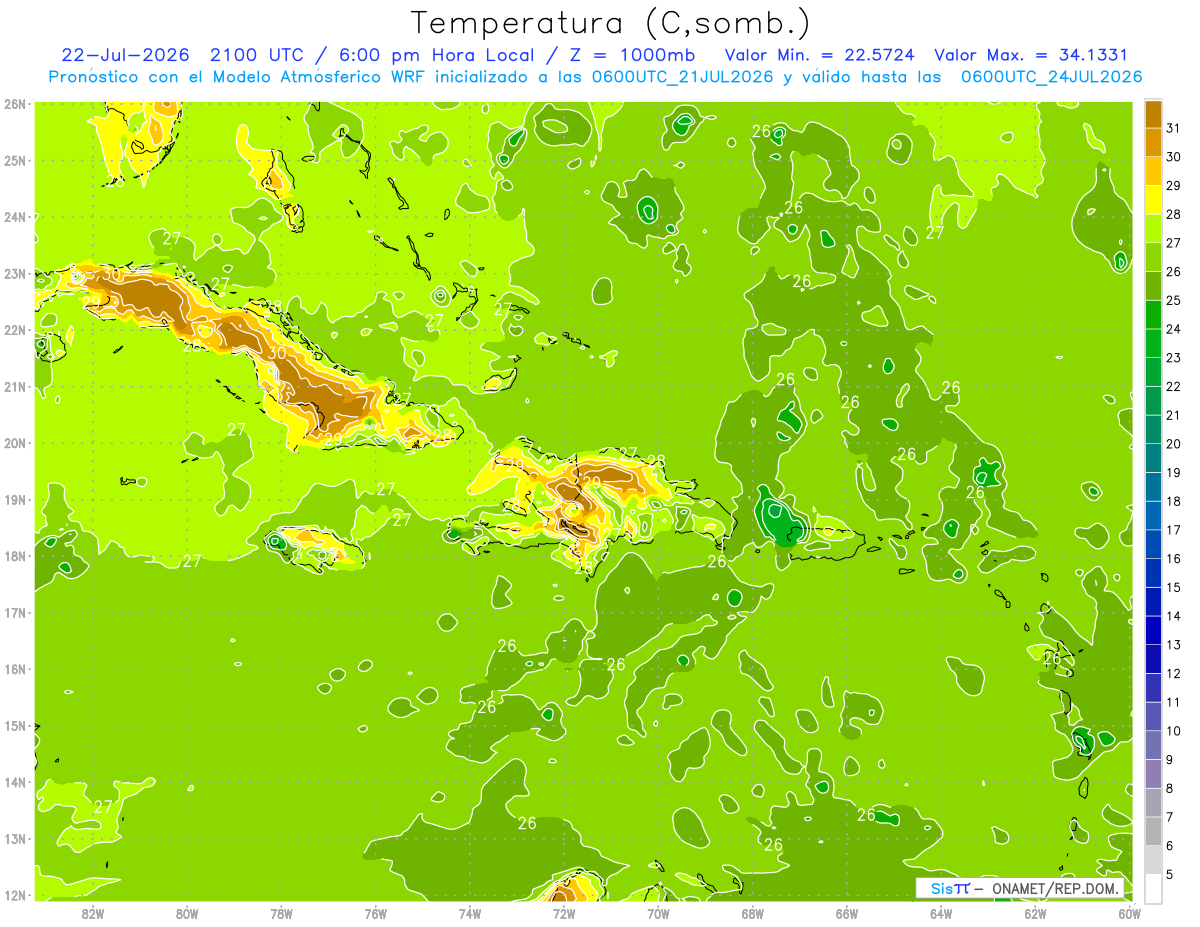This screenshot has height=927, width=1200.
Task: Click the valid-until time "0600UTC_24JUL2026"
Action: 1051,77
